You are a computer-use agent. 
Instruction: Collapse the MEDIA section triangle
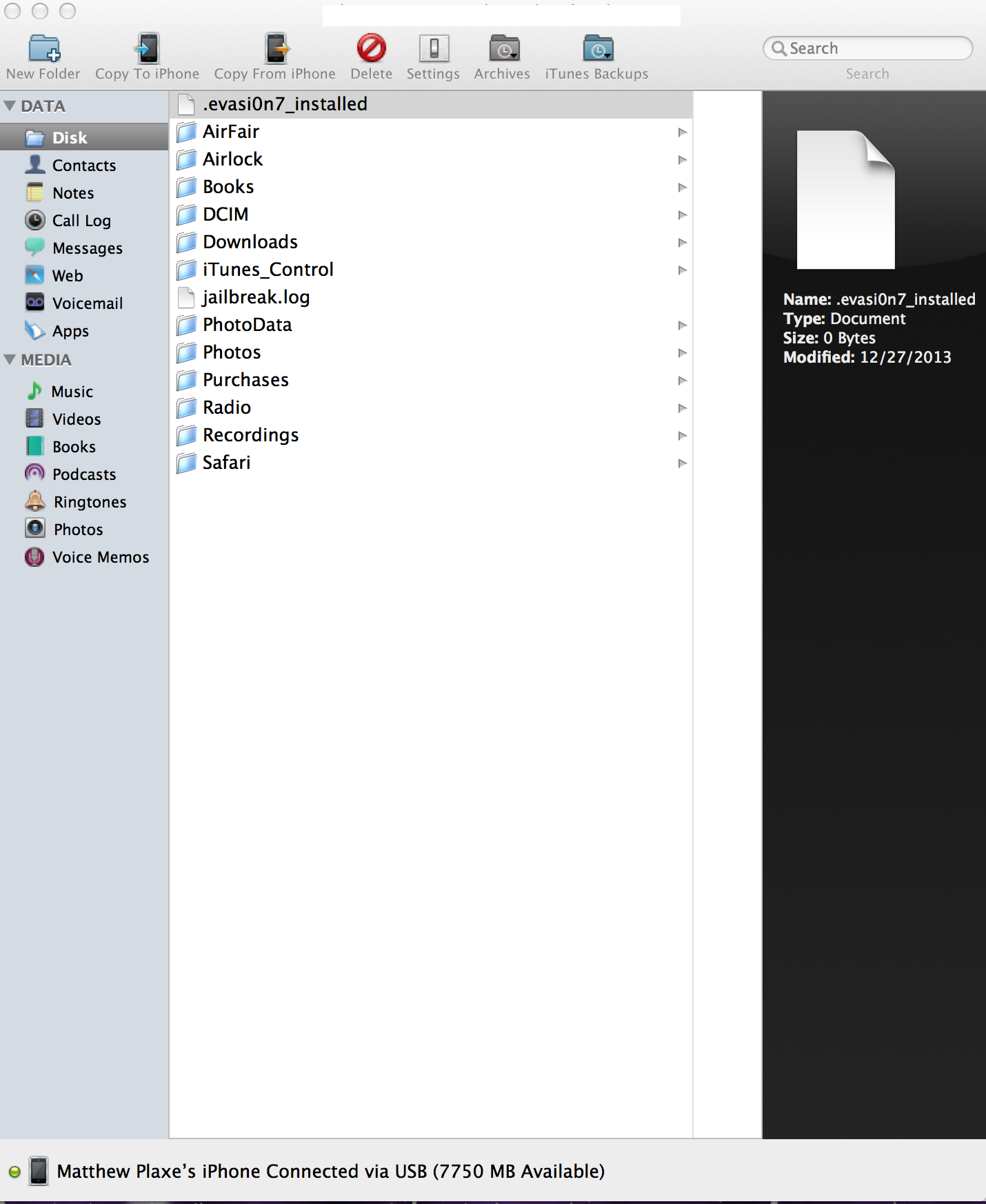tap(10, 360)
